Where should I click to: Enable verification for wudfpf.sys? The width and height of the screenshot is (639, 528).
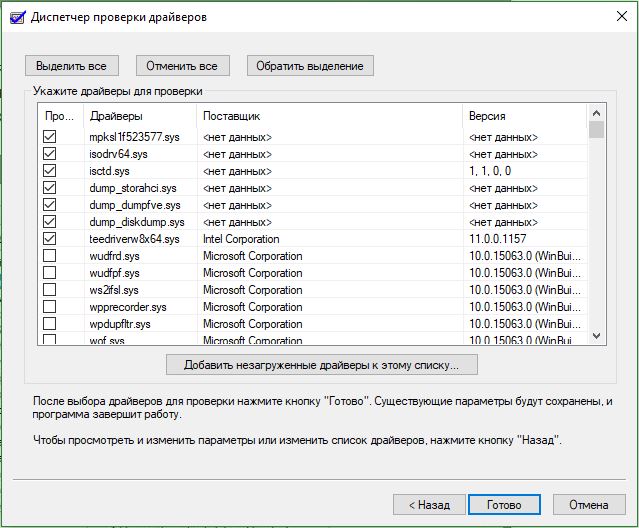click(49, 273)
